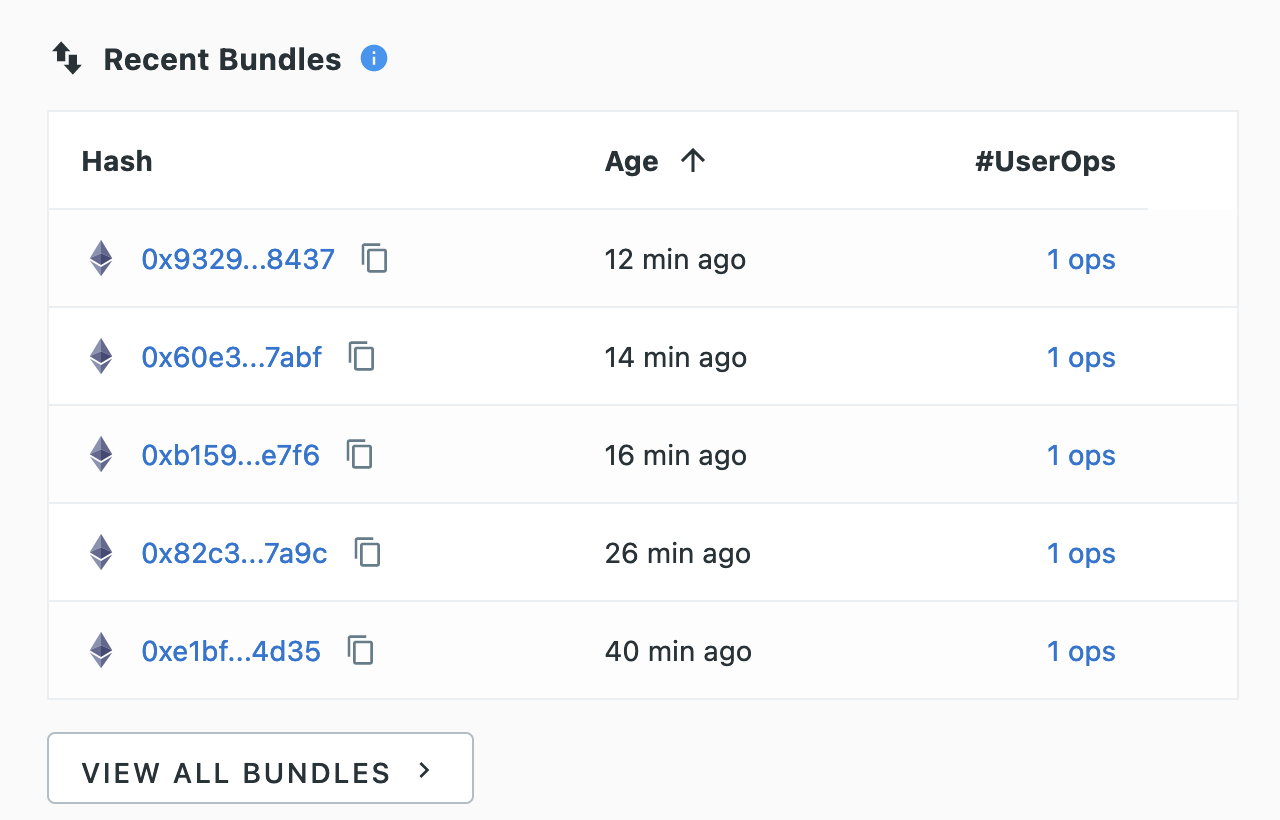Click the 1 ops link on the 12 min ago row
The image size is (1280, 820).
click(x=1081, y=259)
